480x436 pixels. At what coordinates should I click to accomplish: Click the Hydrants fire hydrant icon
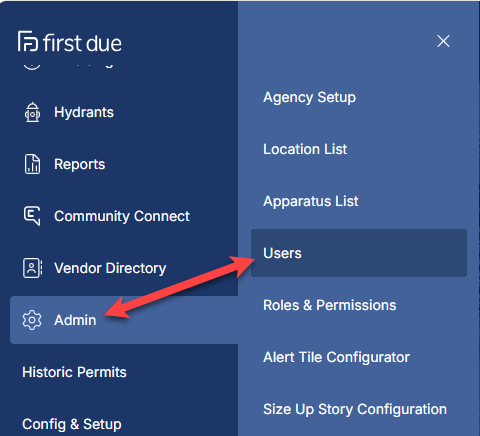click(x=32, y=112)
